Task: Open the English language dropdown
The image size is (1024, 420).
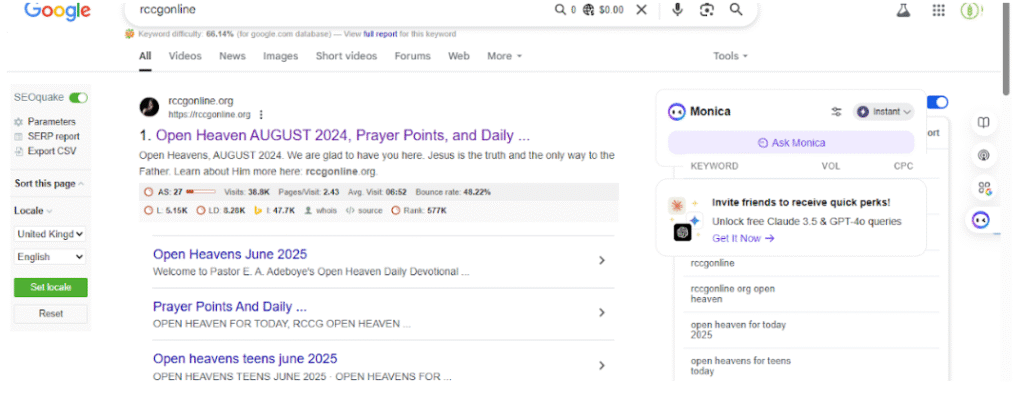Action: click(50, 257)
